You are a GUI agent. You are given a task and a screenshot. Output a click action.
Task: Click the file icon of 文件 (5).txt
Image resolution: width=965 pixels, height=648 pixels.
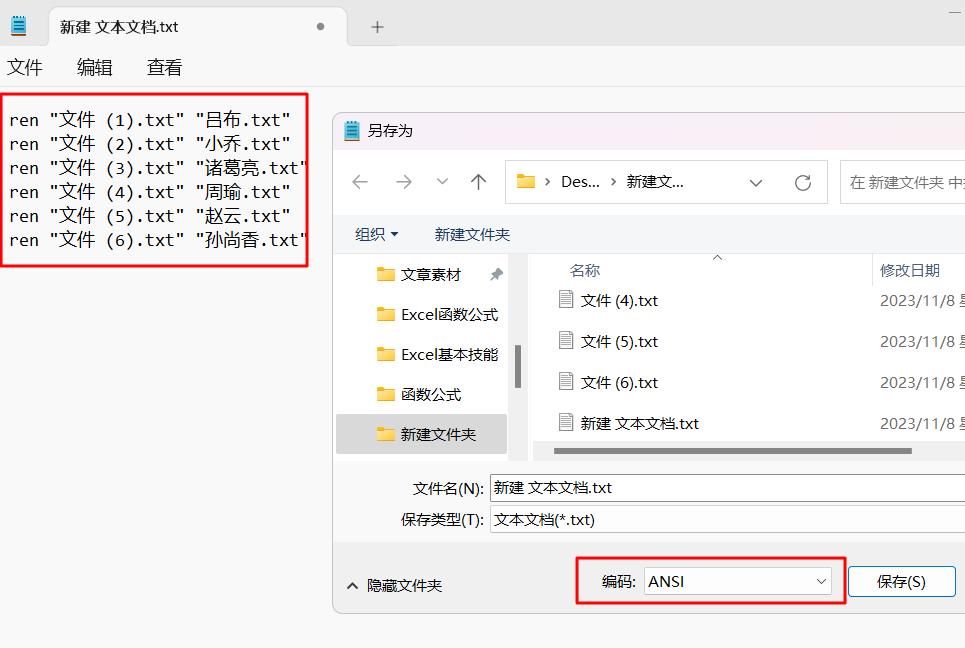(x=566, y=340)
